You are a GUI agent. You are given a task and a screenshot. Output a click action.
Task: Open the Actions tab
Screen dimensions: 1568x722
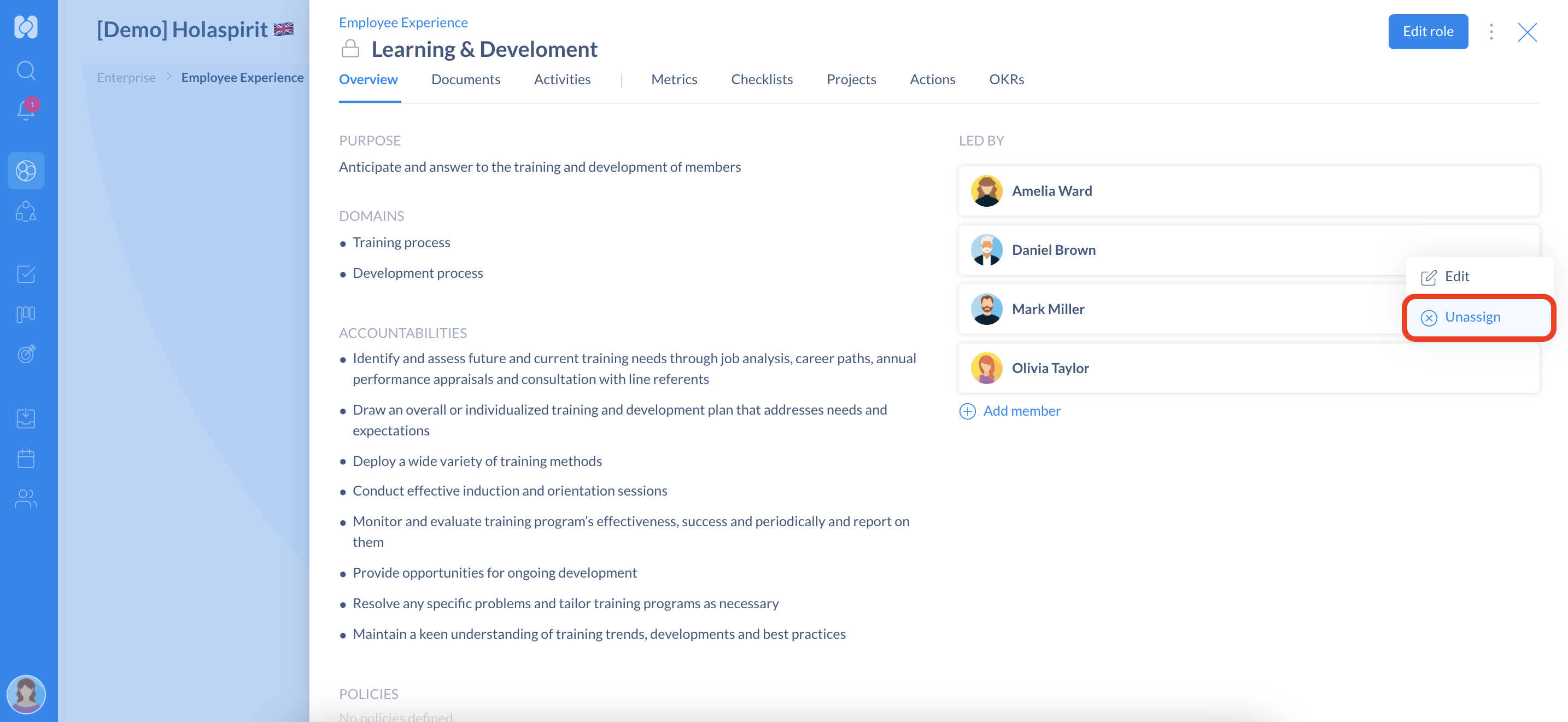coord(932,80)
